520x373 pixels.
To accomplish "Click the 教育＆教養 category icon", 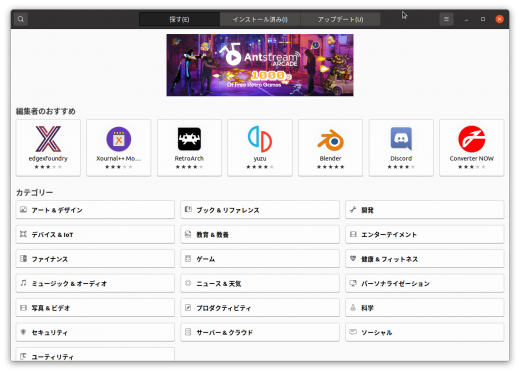I will tap(188, 234).
